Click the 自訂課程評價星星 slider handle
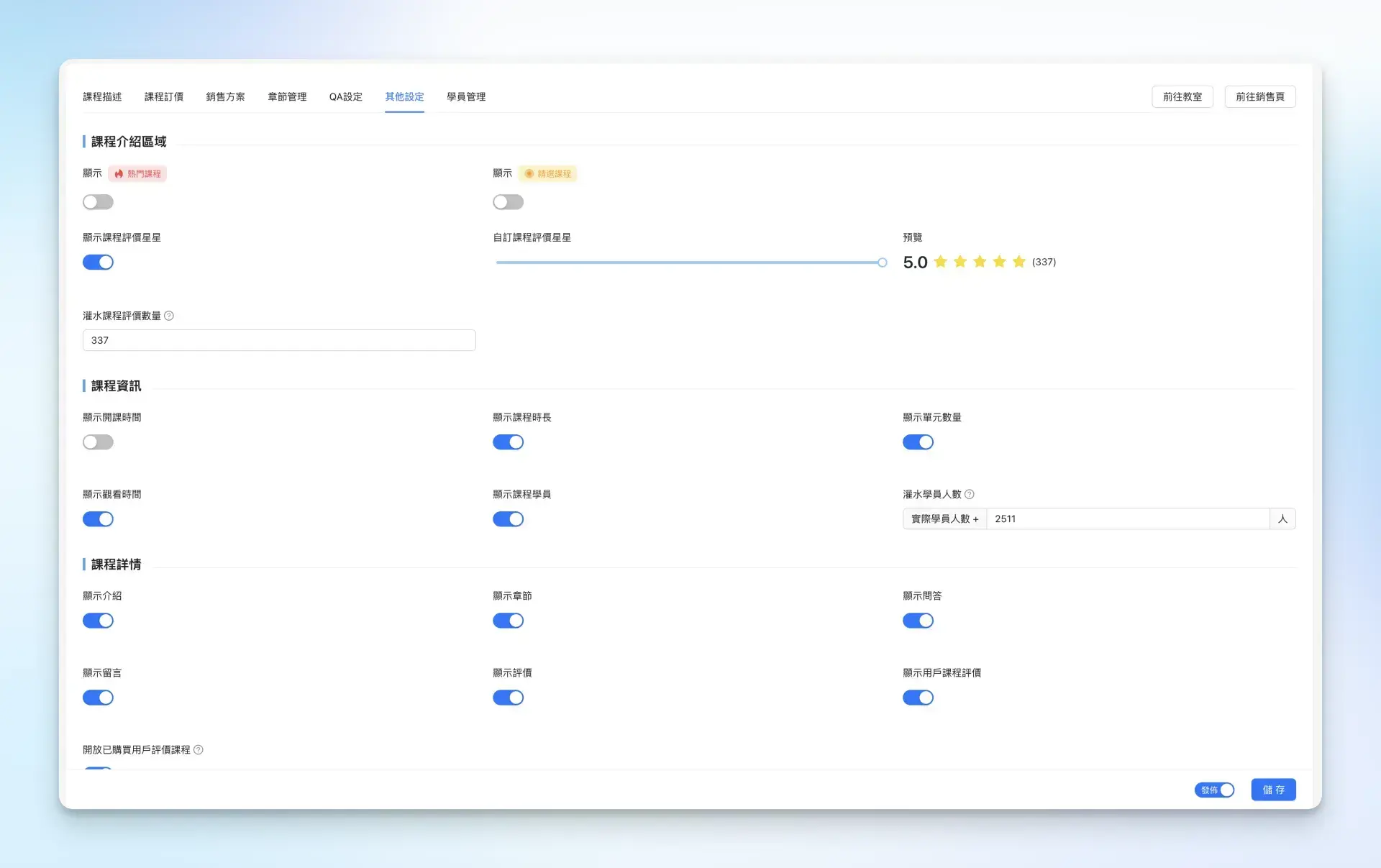 click(882, 262)
